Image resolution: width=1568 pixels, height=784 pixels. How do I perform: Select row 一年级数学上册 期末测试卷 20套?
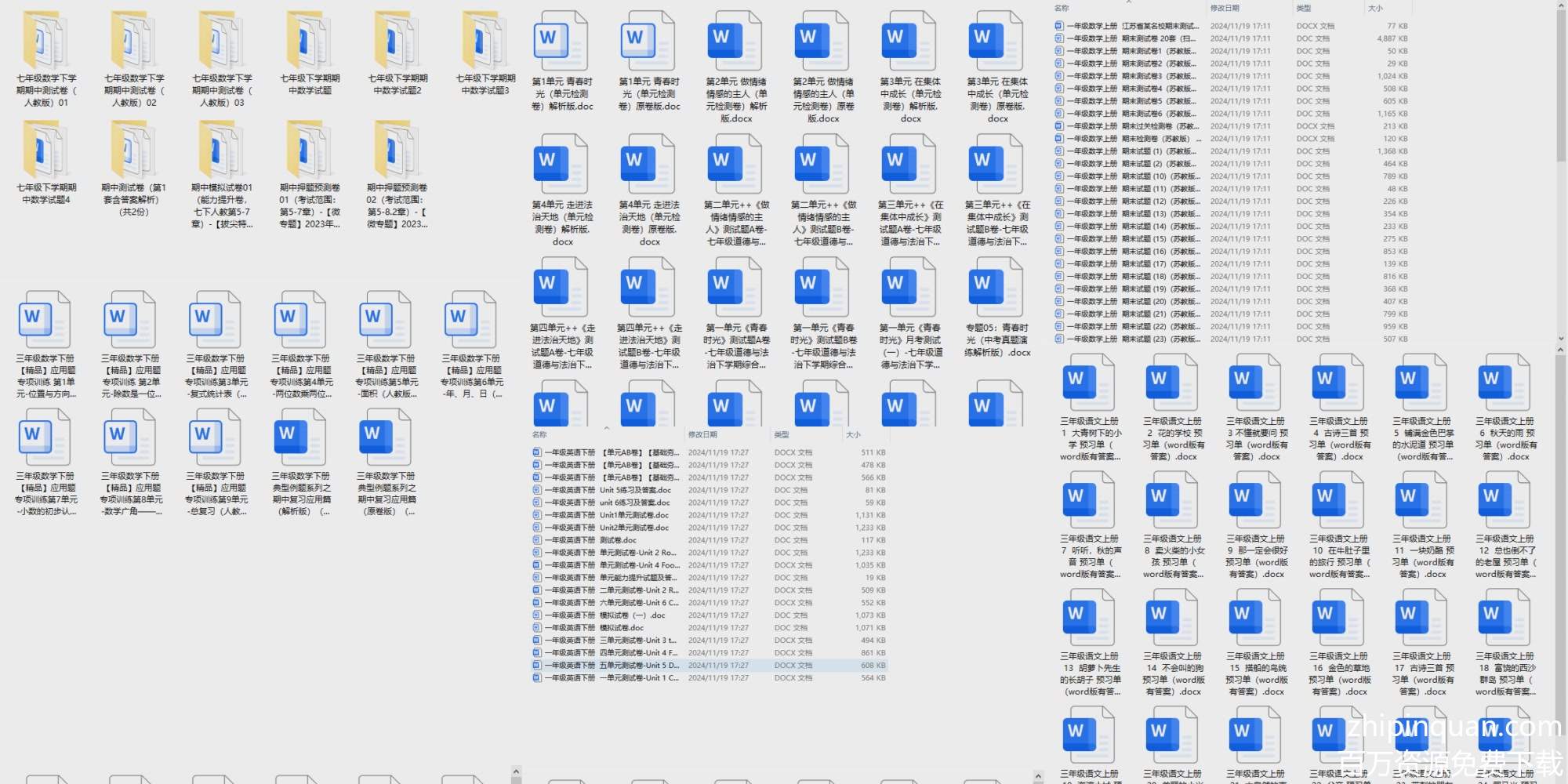[x=1129, y=38]
